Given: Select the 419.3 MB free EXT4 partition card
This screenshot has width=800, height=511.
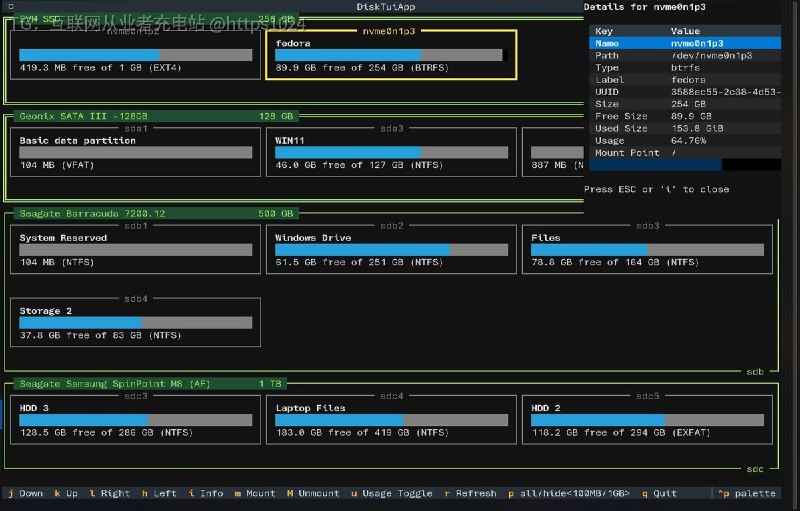Looking at the screenshot, I should (135, 55).
